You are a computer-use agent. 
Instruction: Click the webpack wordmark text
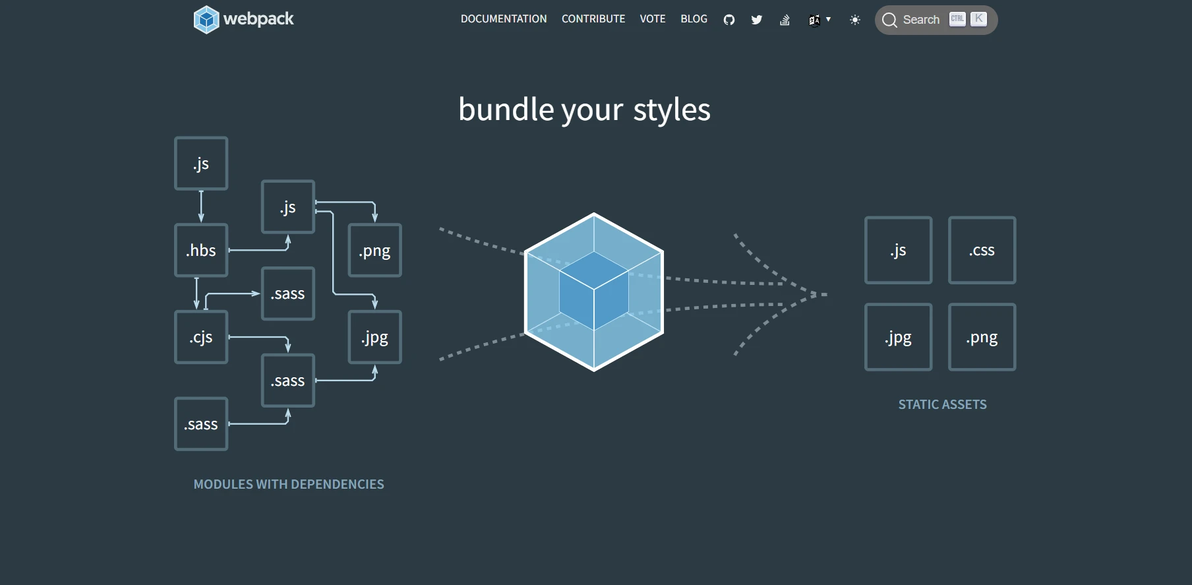pyautogui.click(x=258, y=19)
